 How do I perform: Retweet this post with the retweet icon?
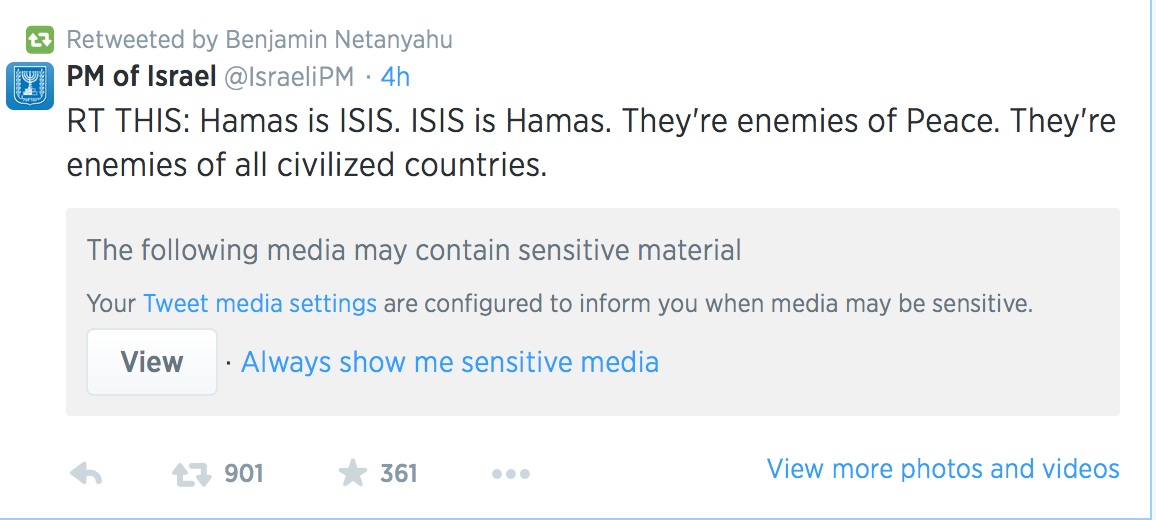pos(191,473)
